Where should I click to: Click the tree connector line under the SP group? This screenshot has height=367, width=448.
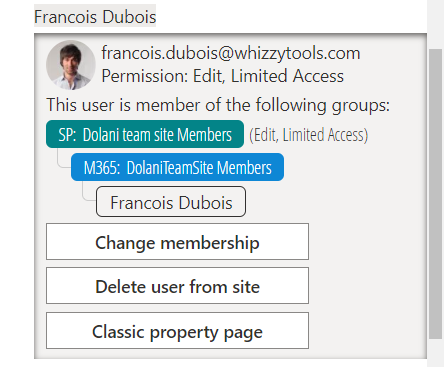click(x=63, y=159)
